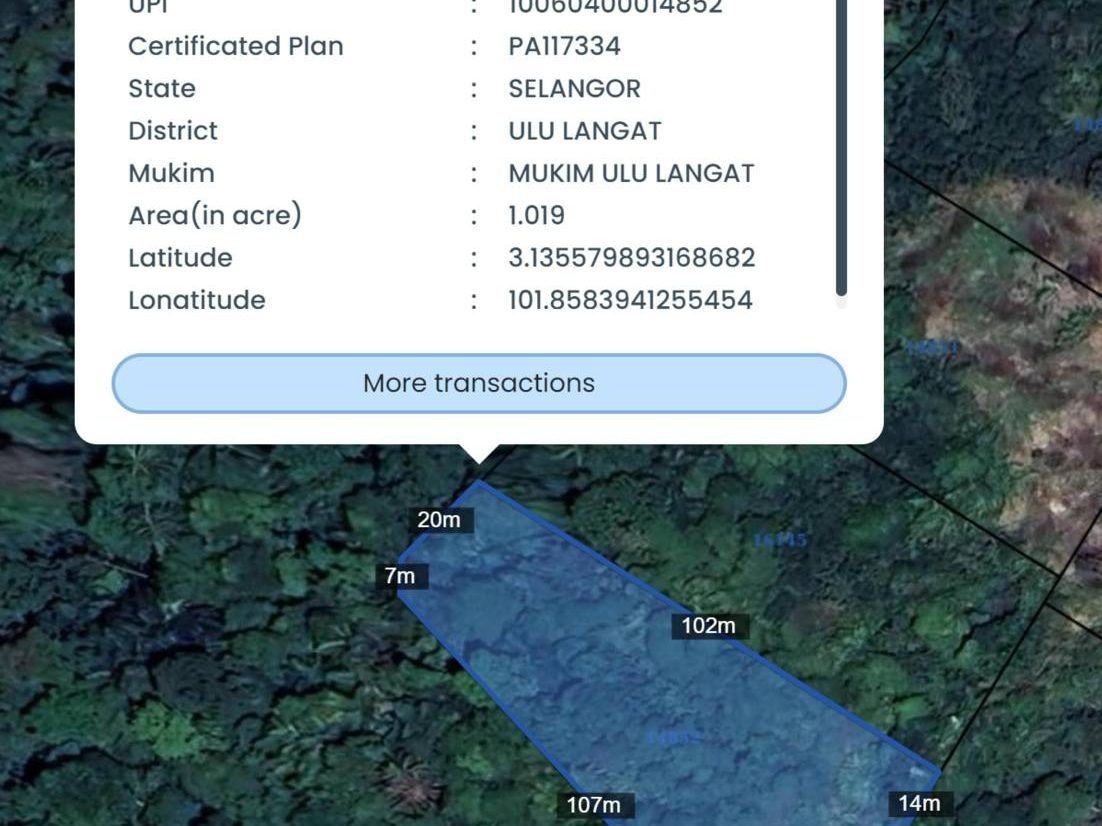Click the 107m boundary length label
Image resolution: width=1102 pixels, height=826 pixels.
(x=594, y=804)
